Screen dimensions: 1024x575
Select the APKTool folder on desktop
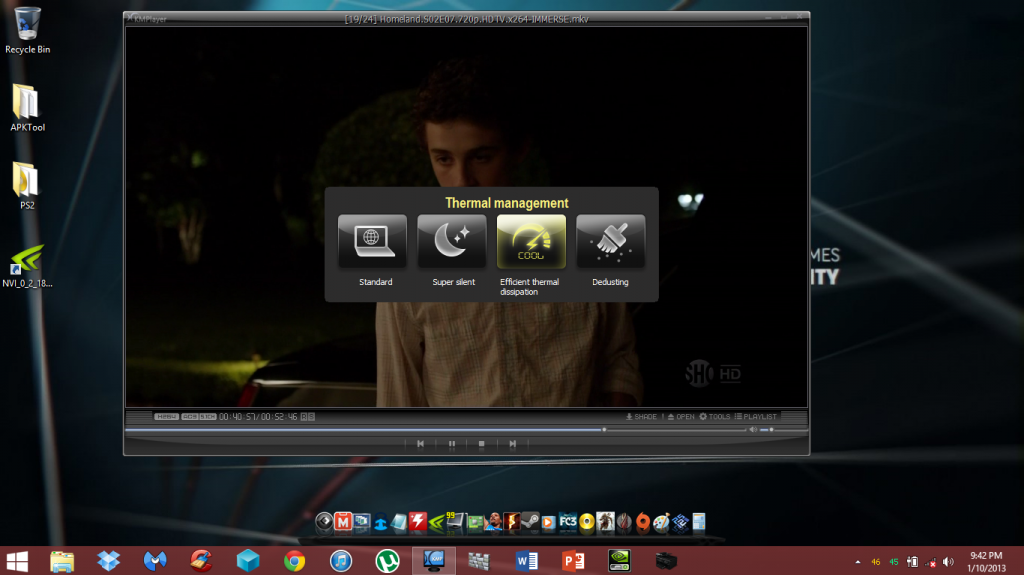(27, 108)
